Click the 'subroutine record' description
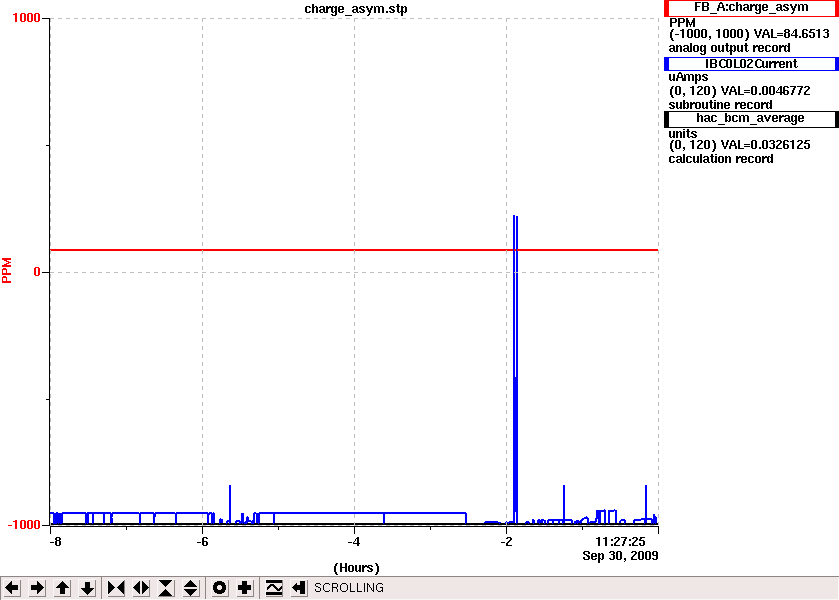The width and height of the screenshot is (839, 600). (x=720, y=105)
